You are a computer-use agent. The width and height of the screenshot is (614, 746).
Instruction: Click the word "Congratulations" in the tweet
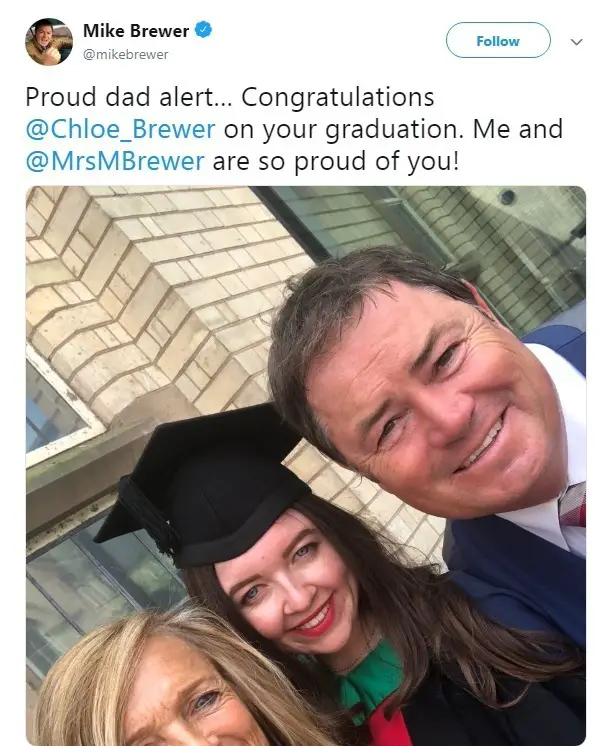[338, 98]
